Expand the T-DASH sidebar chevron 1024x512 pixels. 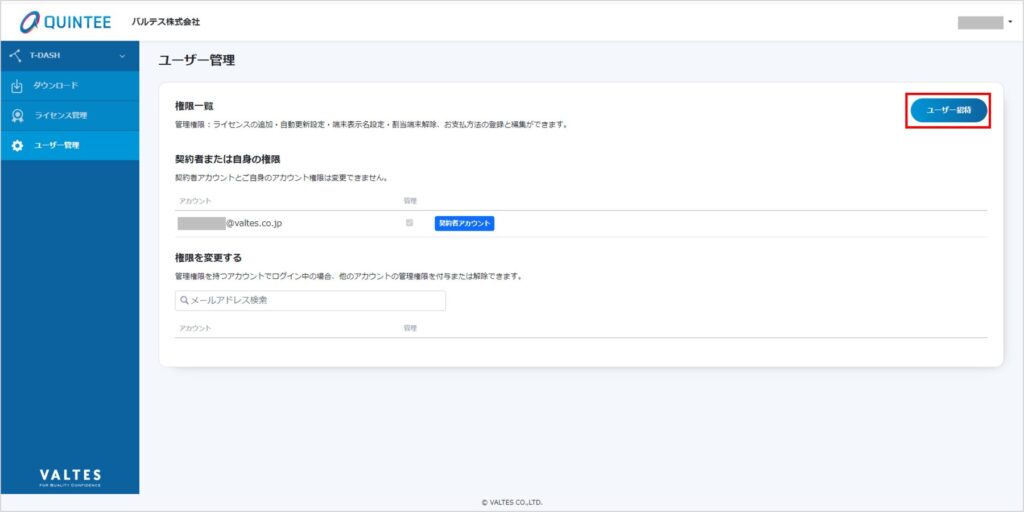pyautogui.click(x=122, y=56)
